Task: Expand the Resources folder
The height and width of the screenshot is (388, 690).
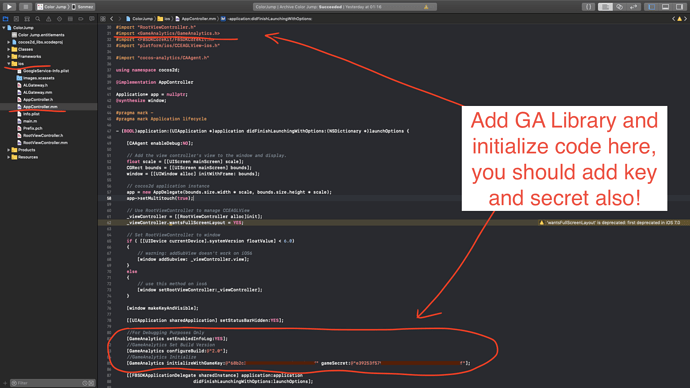Action: point(9,157)
